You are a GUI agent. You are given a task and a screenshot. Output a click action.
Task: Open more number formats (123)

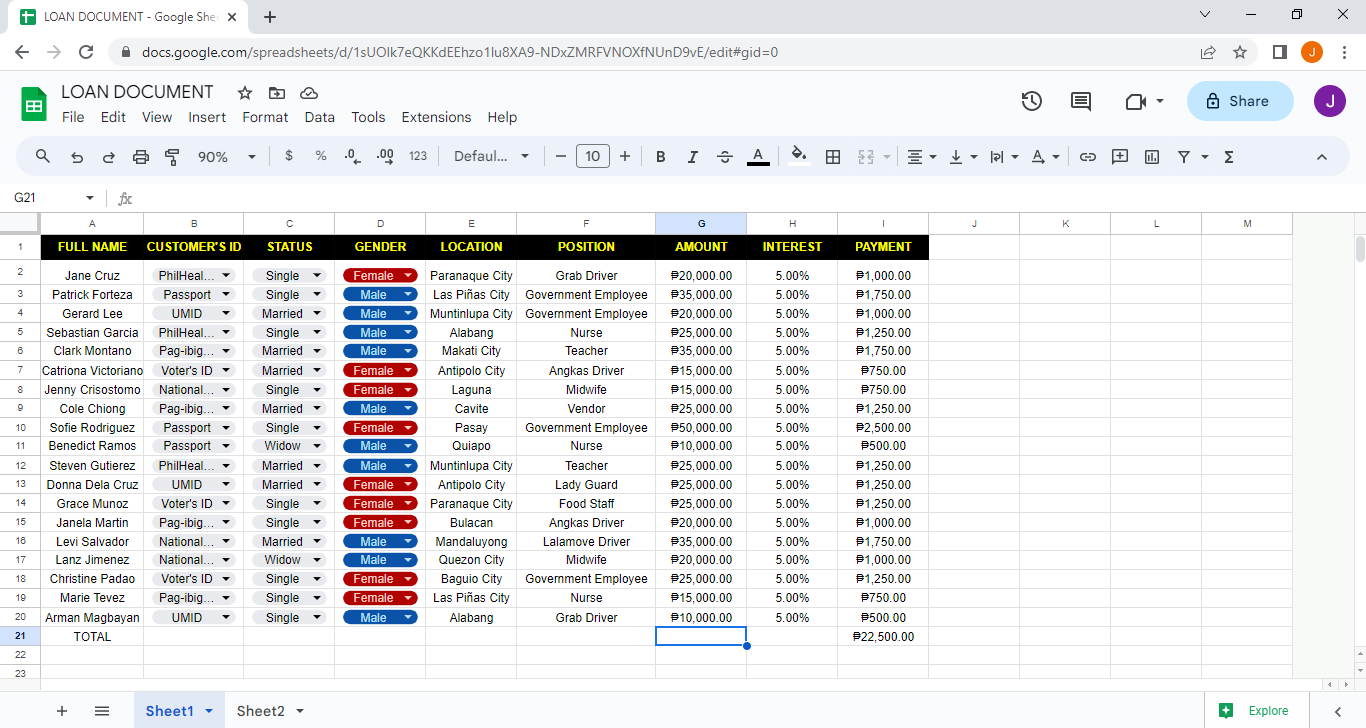pyautogui.click(x=418, y=156)
